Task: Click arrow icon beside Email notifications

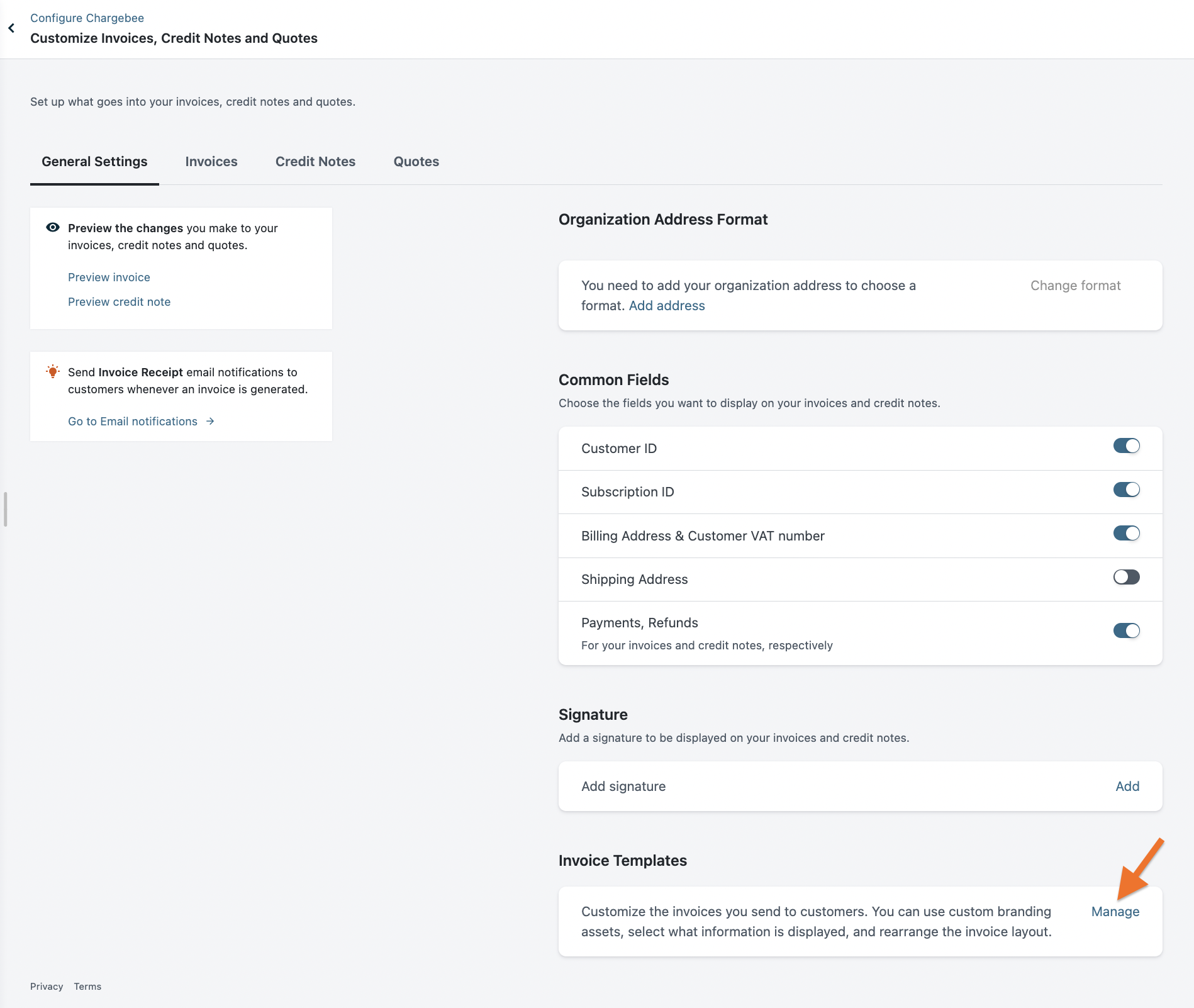Action: pos(210,422)
